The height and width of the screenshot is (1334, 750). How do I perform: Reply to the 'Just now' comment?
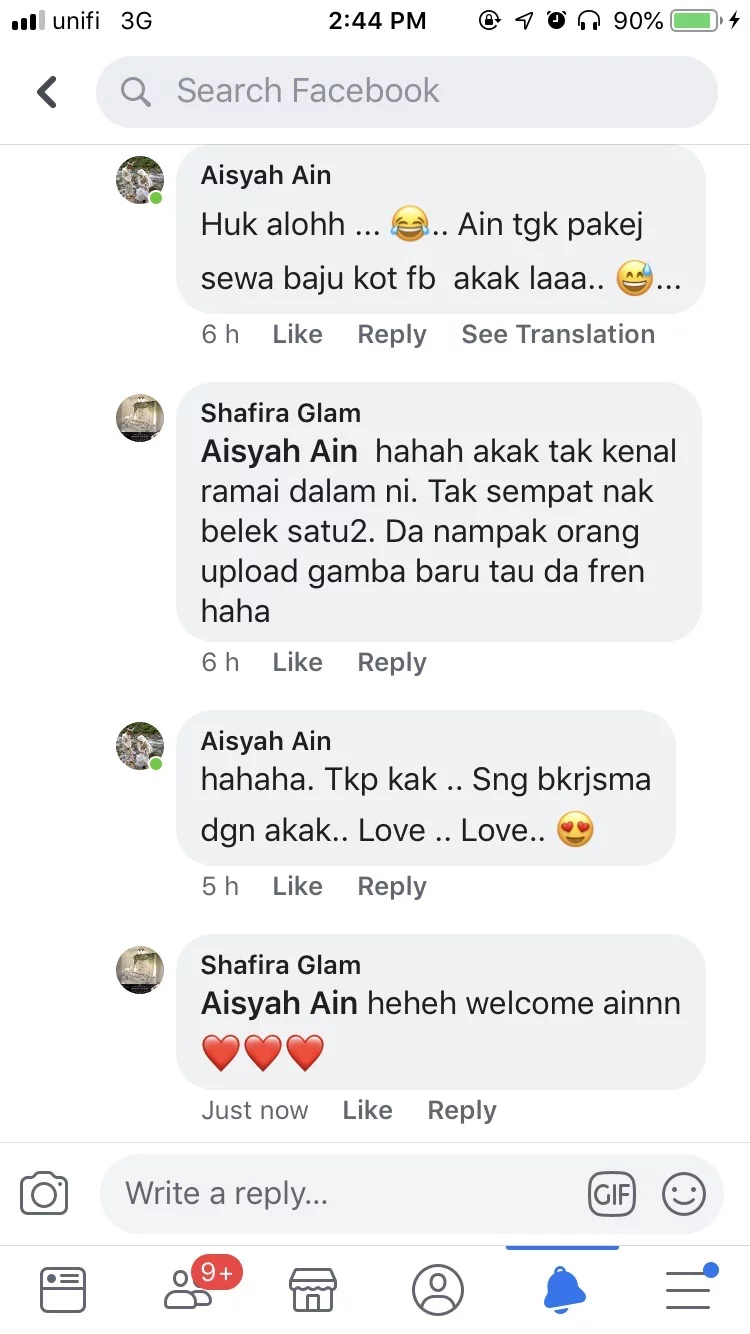(x=462, y=1111)
